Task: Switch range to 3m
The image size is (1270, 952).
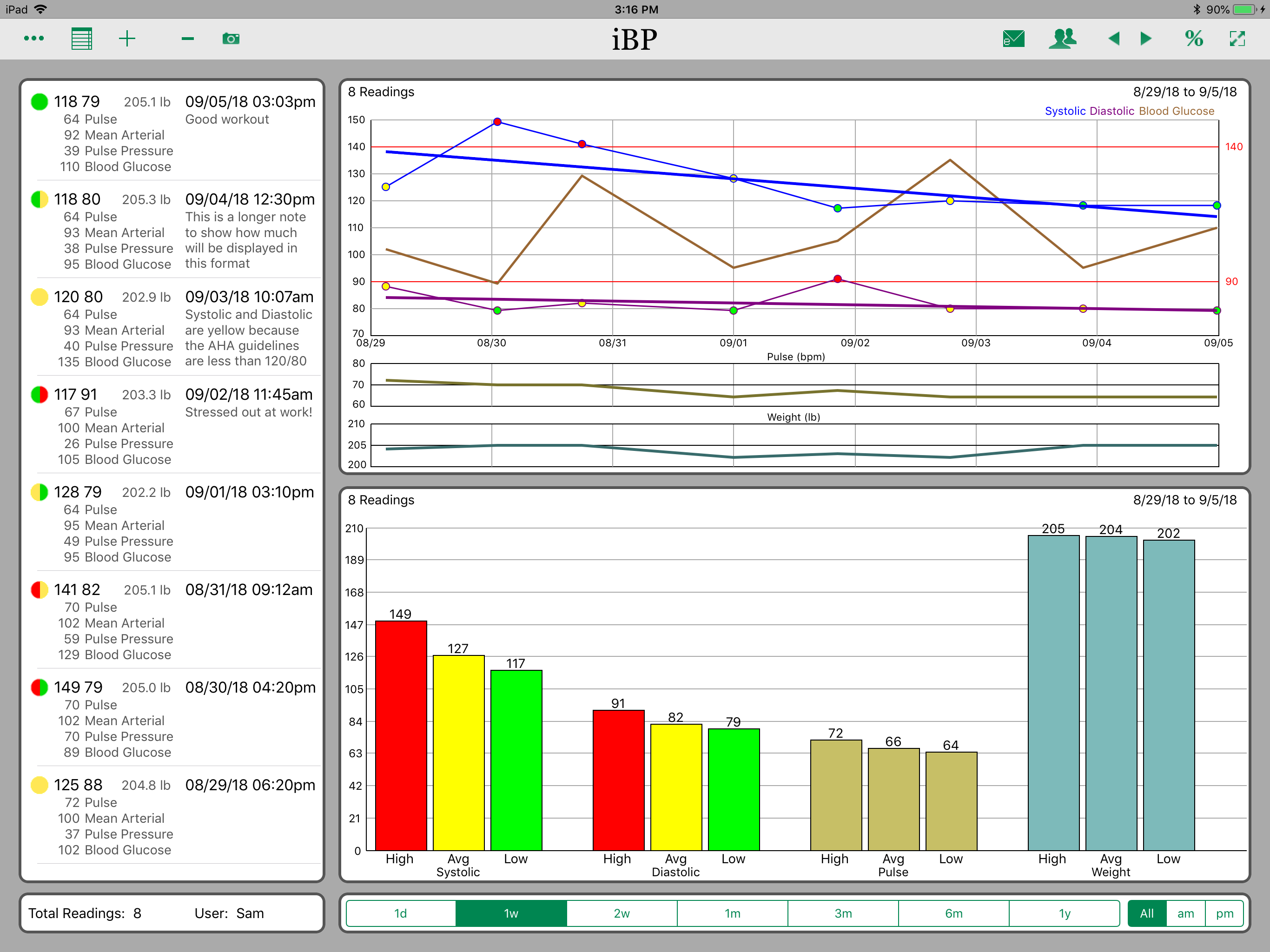Action: pyautogui.click(x=843, y=913)
